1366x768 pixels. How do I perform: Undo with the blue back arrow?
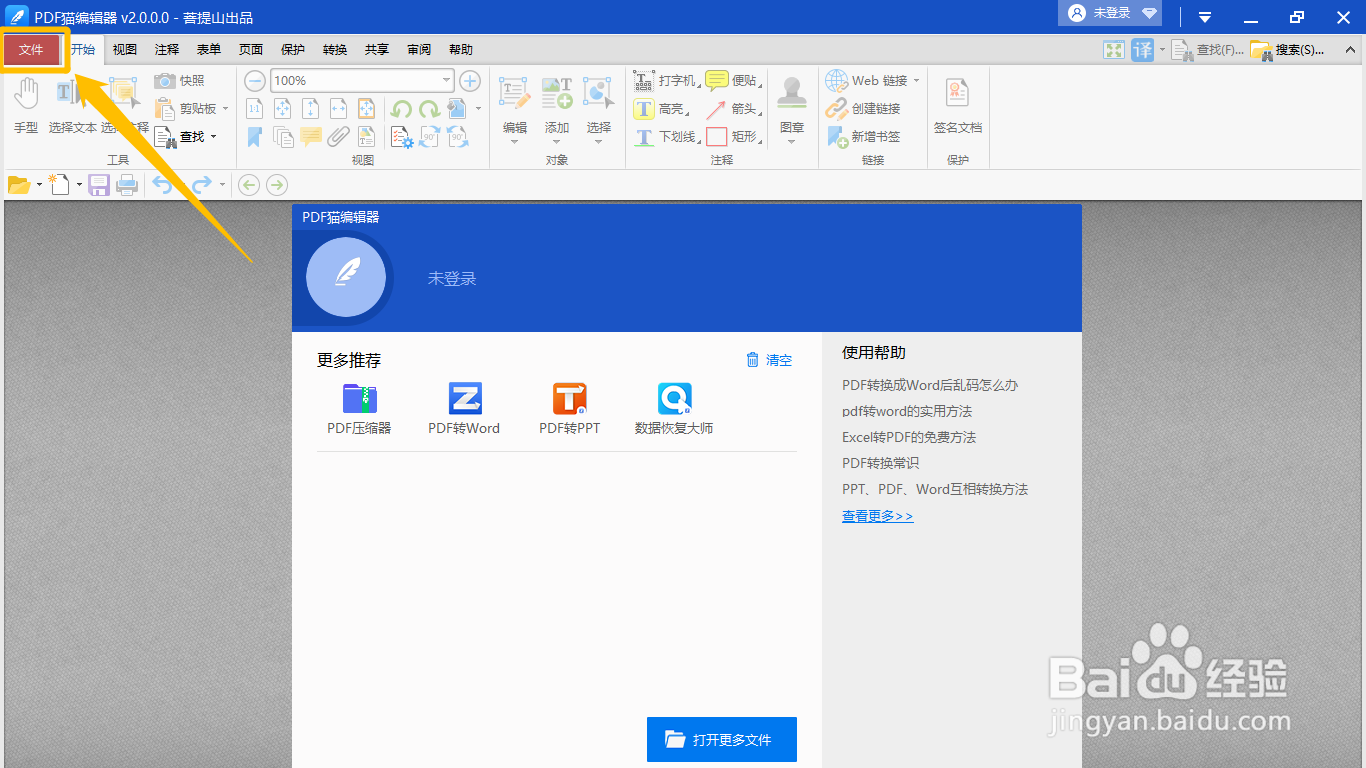coord(163,184)
